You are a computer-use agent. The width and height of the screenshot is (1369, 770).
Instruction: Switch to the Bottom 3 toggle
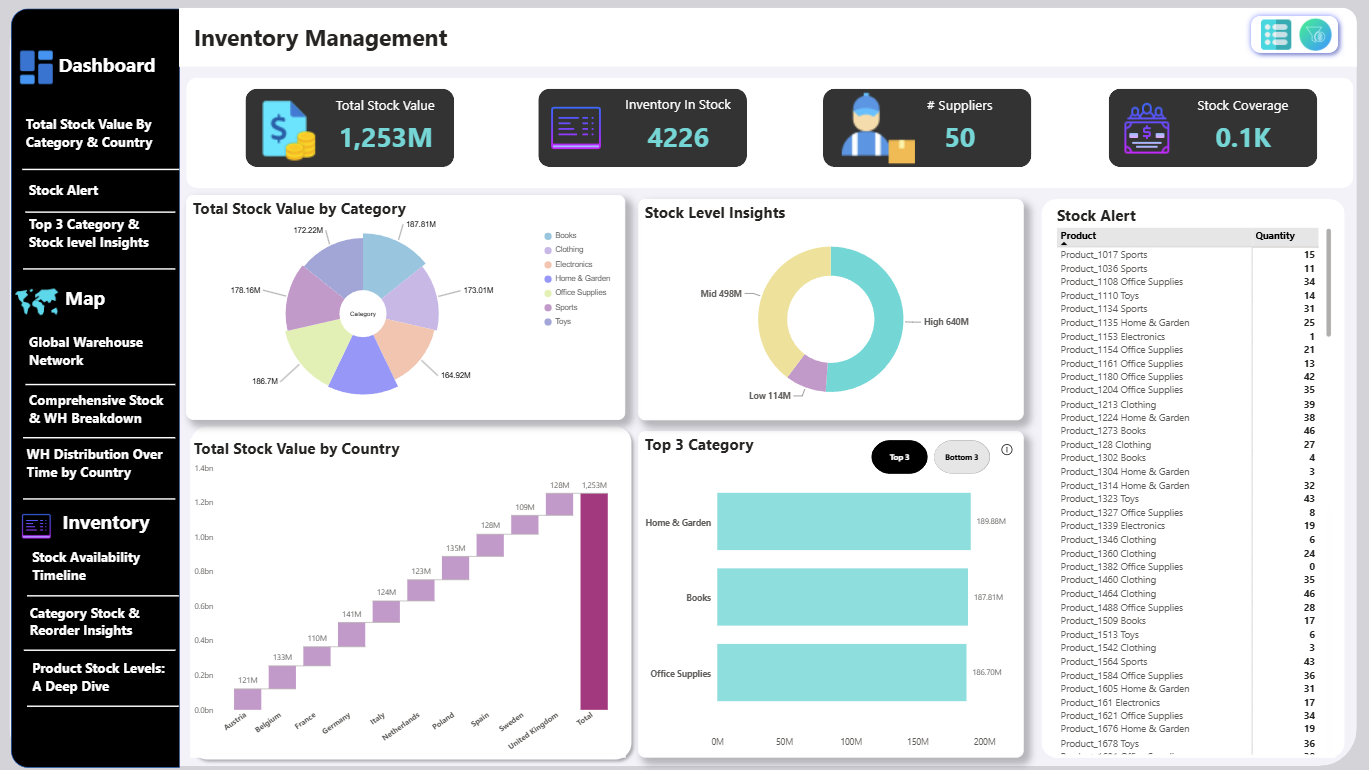click(x=961, y=457)
